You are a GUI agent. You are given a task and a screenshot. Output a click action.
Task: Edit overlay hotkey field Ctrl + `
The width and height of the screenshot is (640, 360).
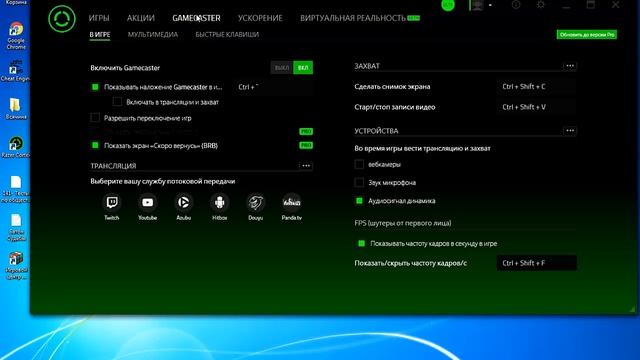pyautogui.click(x=274, y=87)
